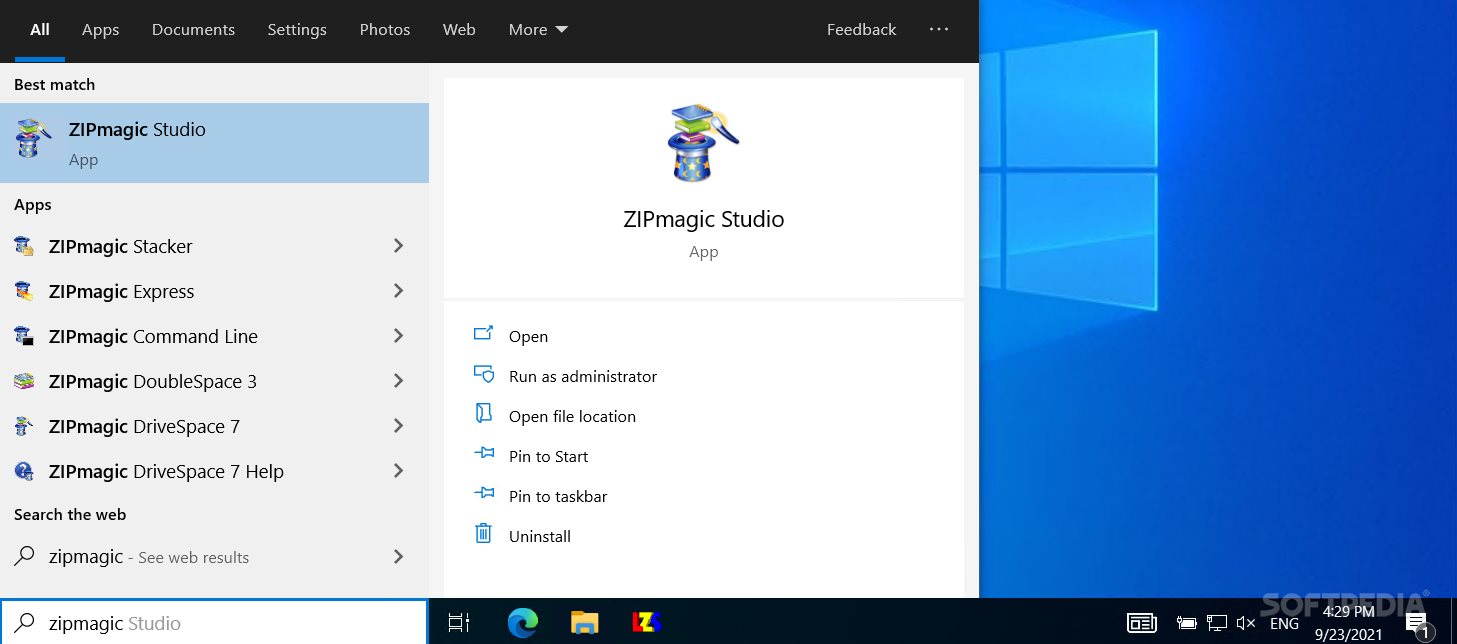Click the 4:29 PM clock in taskbar
Screen dimensions: 1457x644
pos(1348,612)
